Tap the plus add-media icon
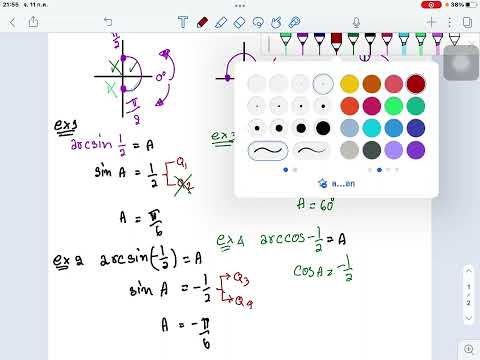480x360 pixels. click(x=431, y=22)
